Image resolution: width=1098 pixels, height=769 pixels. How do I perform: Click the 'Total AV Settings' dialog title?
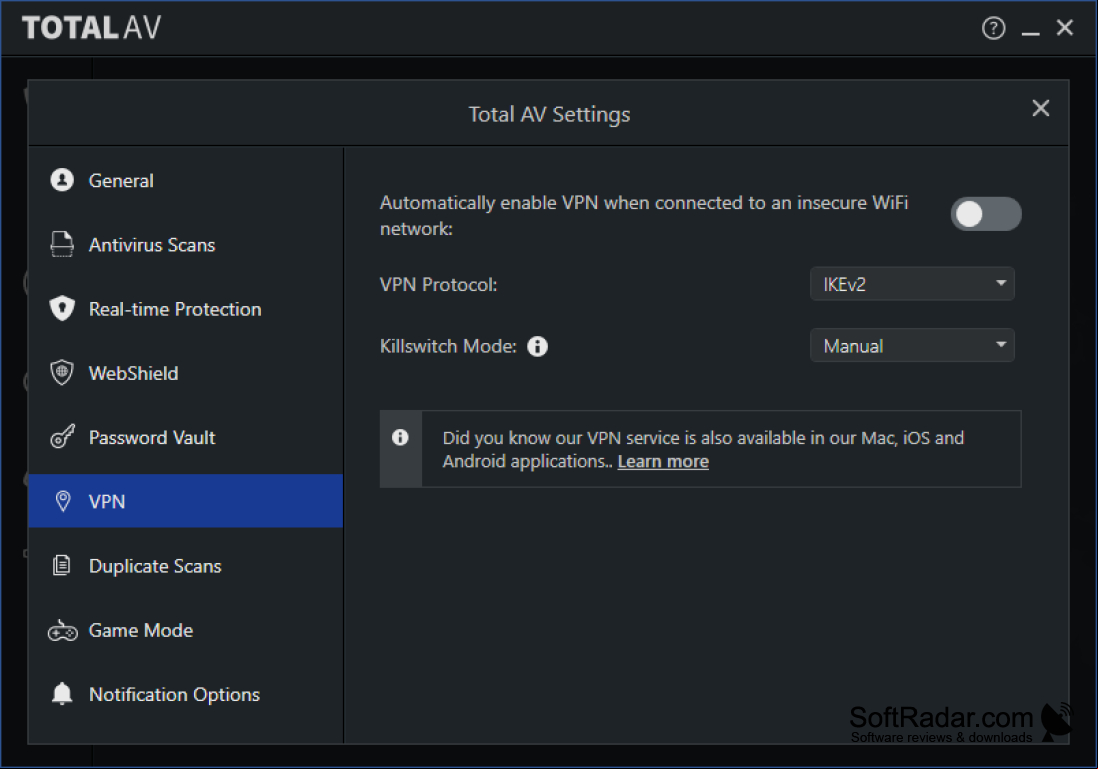pyautogui.click(x=549, y=114)
